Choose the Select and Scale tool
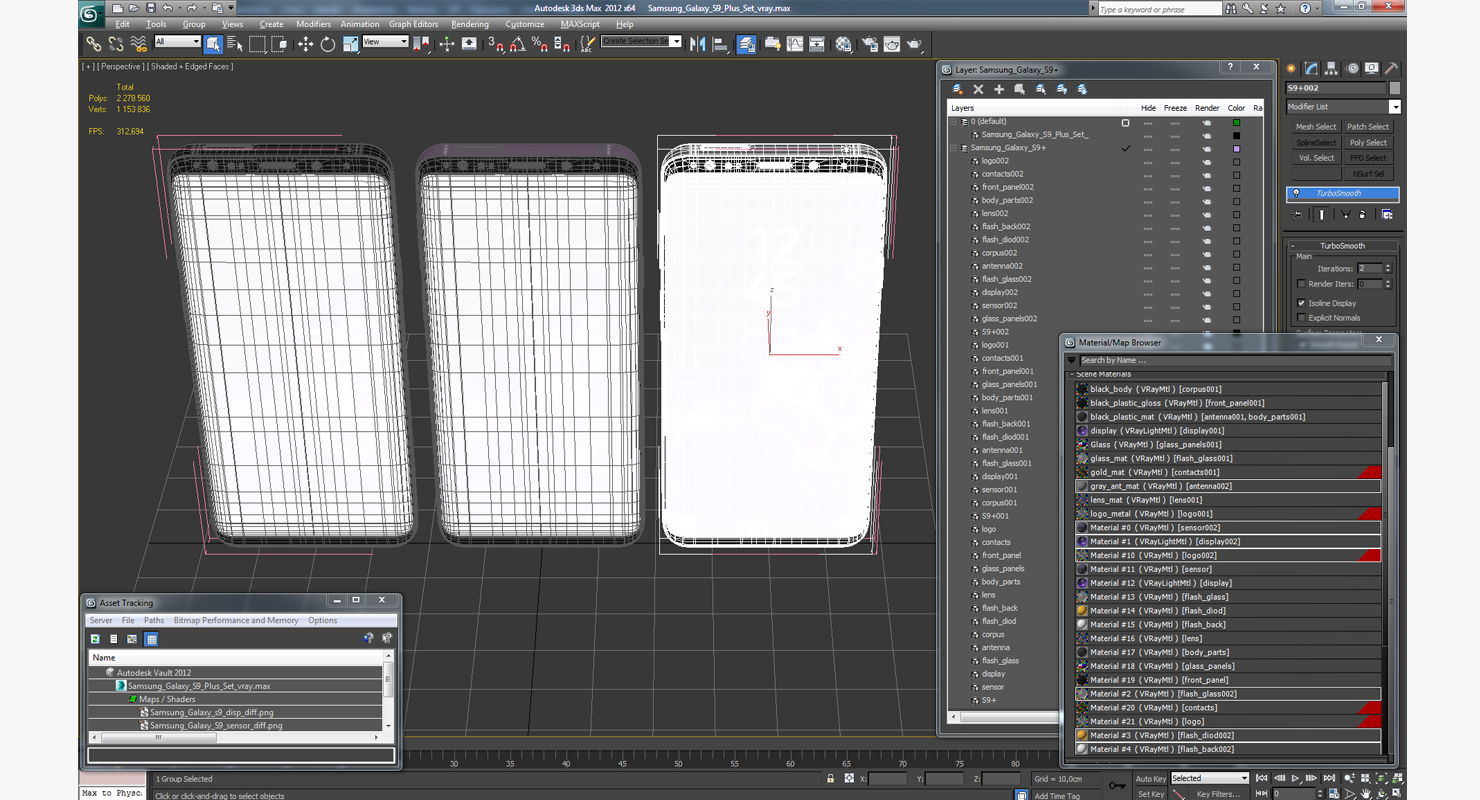The image size is (1480, 800). 350,44
